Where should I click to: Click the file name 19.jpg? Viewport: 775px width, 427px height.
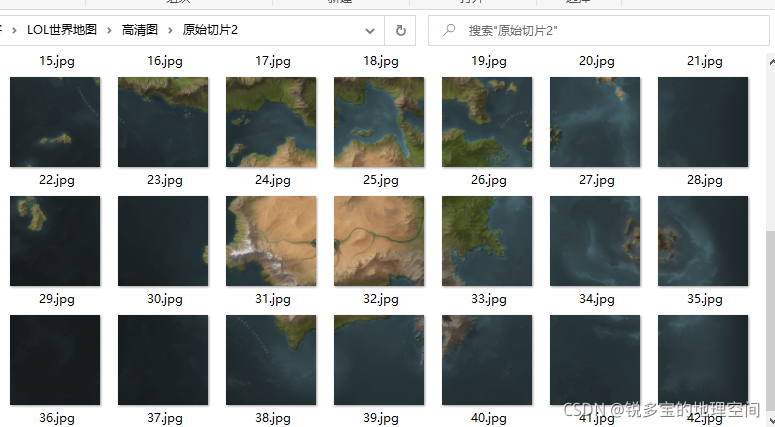click(489, 61)
